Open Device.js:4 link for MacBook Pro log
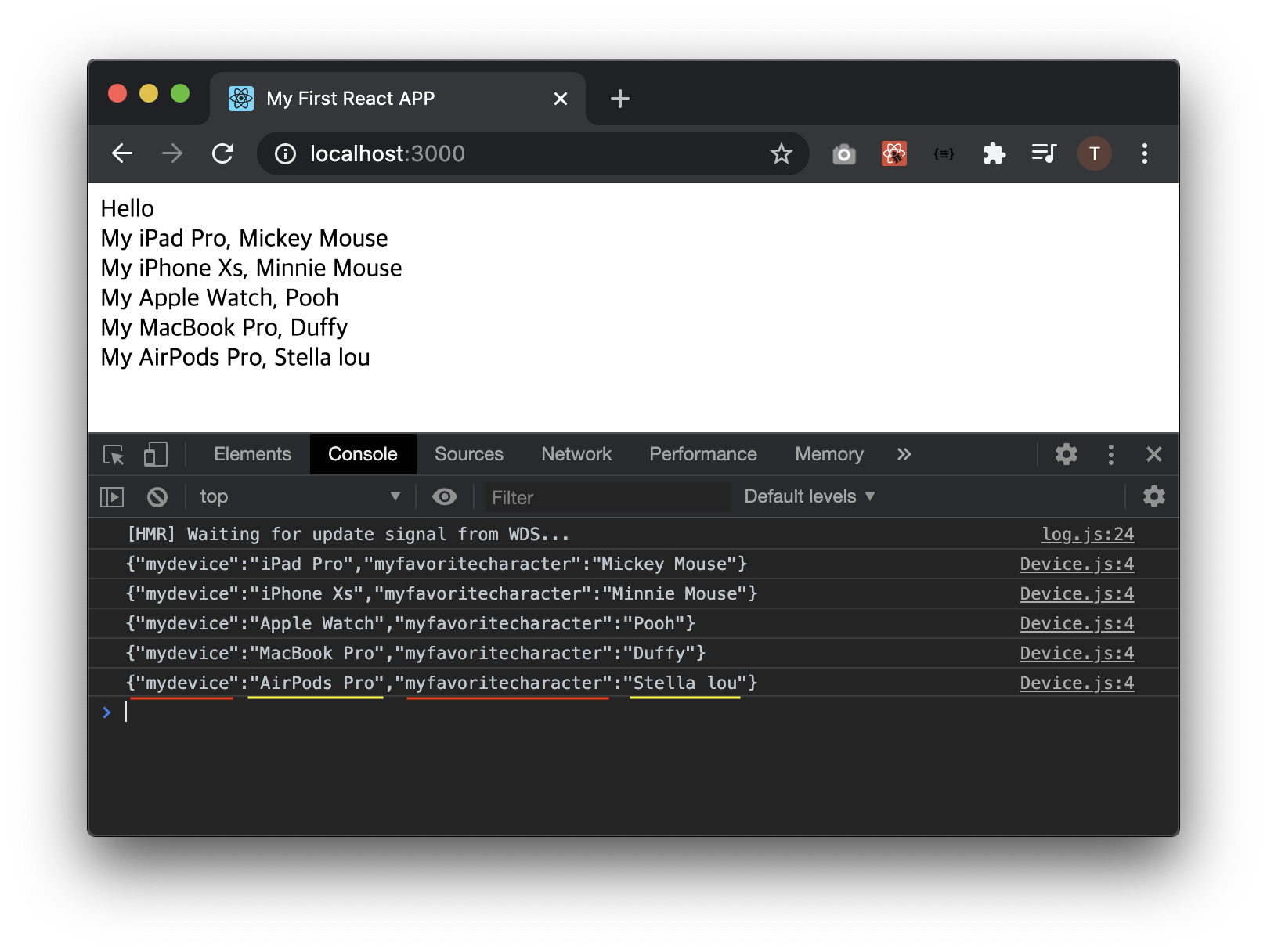This screenshot has height=952, width=1267. tap(1077, 654)
